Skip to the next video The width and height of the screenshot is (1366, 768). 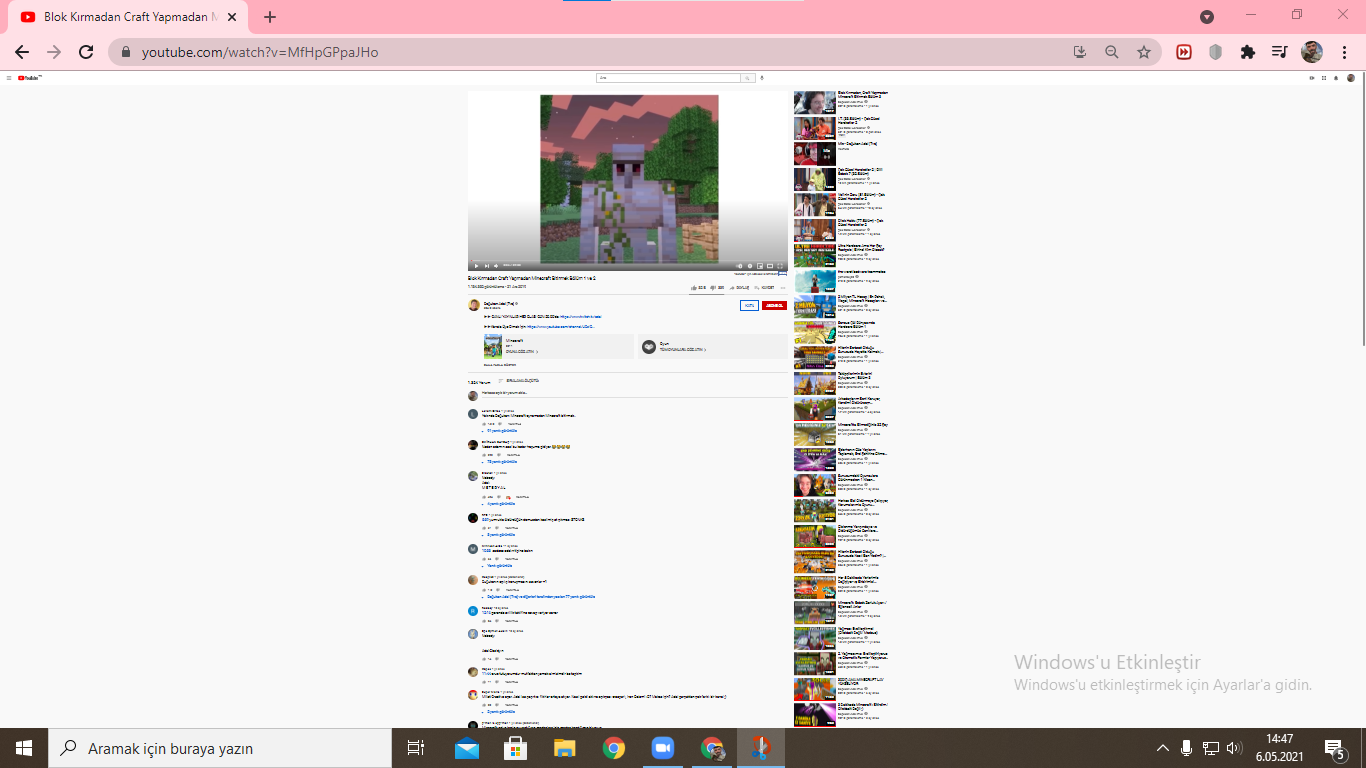(486, 265)
